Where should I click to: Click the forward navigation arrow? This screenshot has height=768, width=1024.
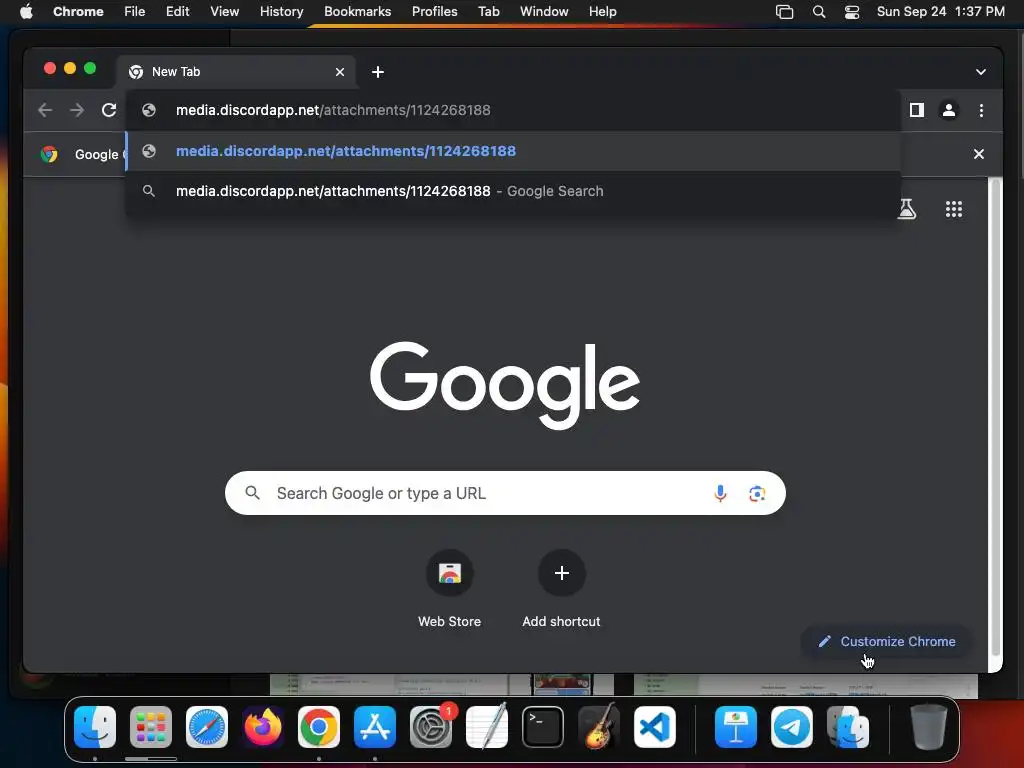pyautogui.click(x=77, y=110)
